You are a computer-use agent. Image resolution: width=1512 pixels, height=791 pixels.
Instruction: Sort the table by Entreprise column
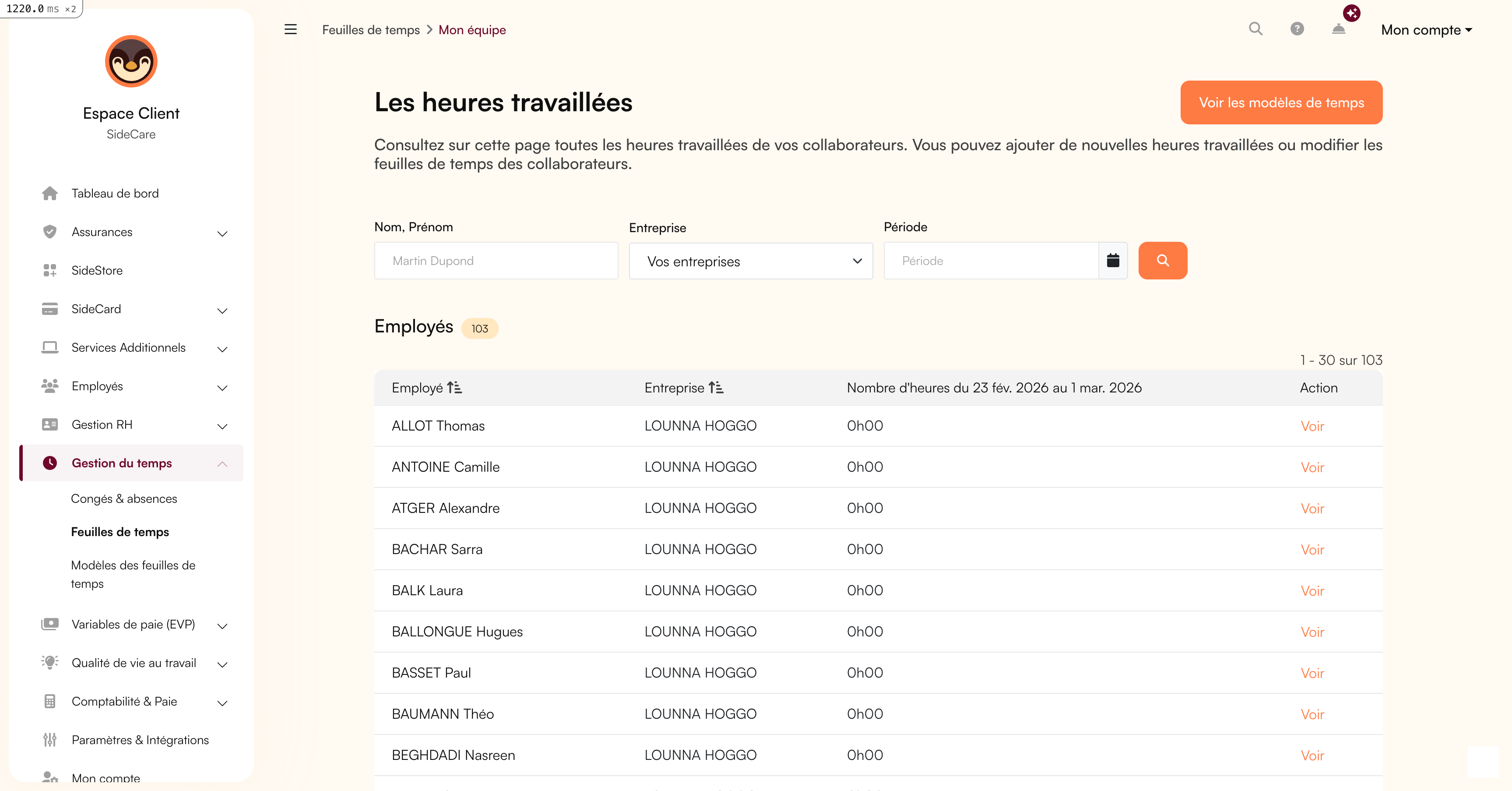point(715,388)
